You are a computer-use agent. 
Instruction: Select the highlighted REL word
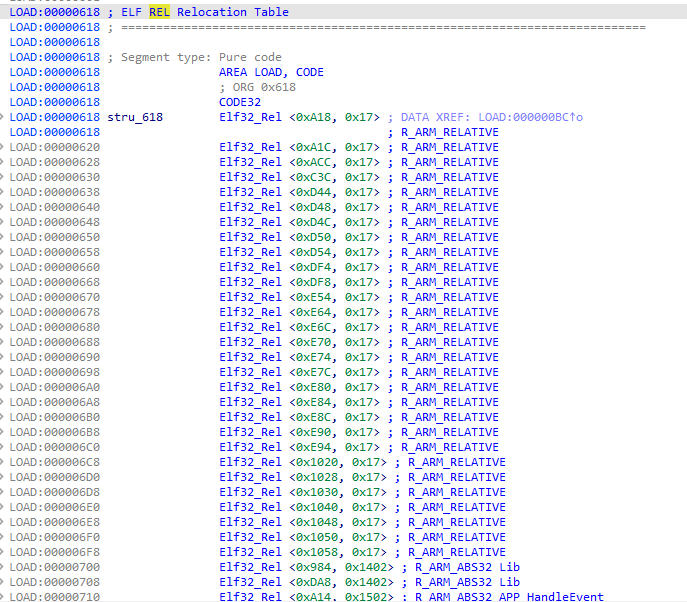[159, 12]
